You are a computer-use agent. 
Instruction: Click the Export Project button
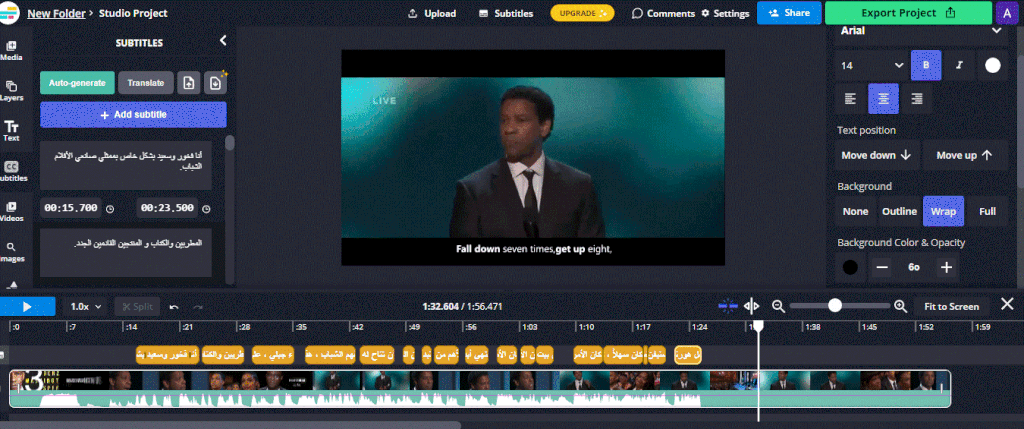pyautogui.click(x=908, y=12)
